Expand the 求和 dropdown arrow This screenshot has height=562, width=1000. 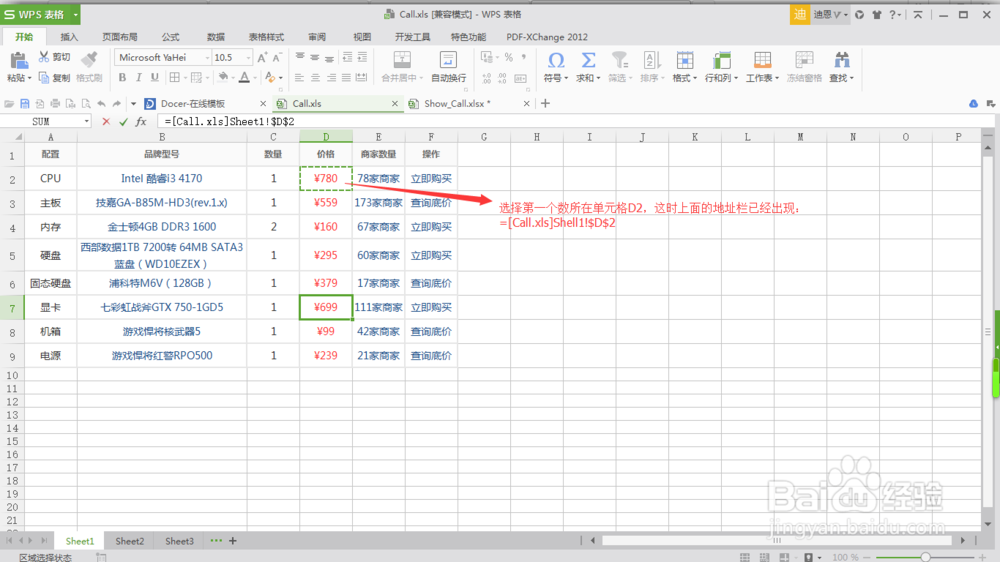pyautogui.click(x=598, y=78)
